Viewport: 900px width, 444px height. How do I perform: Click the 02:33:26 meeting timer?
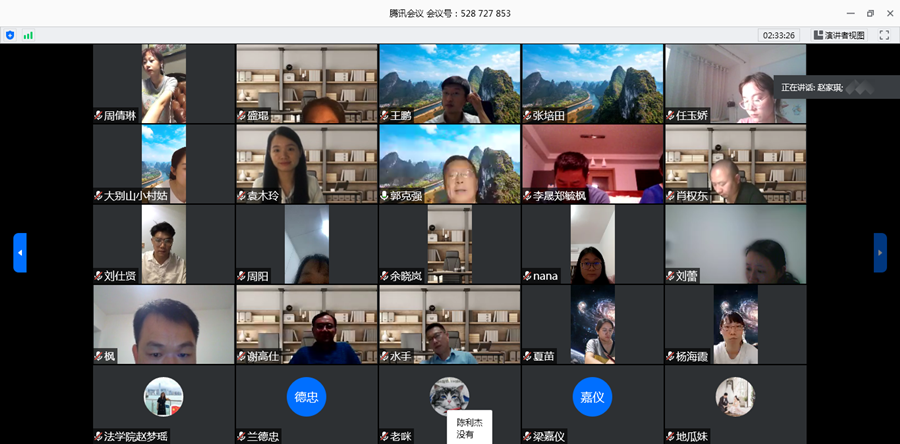pos(779,35)
